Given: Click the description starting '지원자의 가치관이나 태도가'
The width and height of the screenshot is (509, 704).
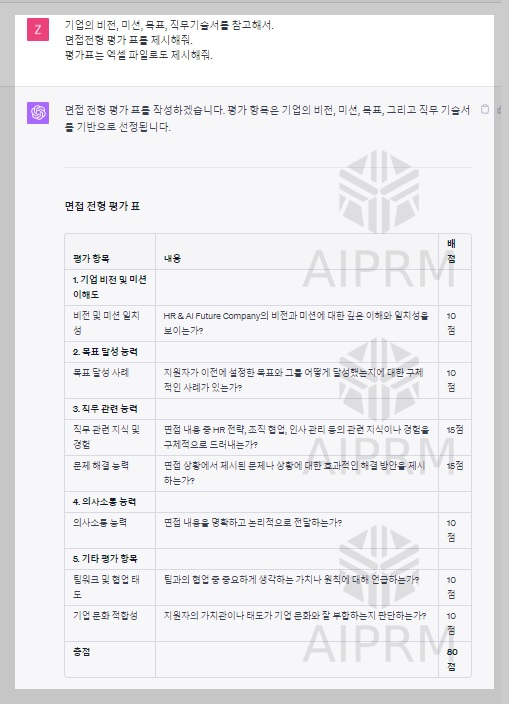Looking at the screenshot, I should click(295, 616).
